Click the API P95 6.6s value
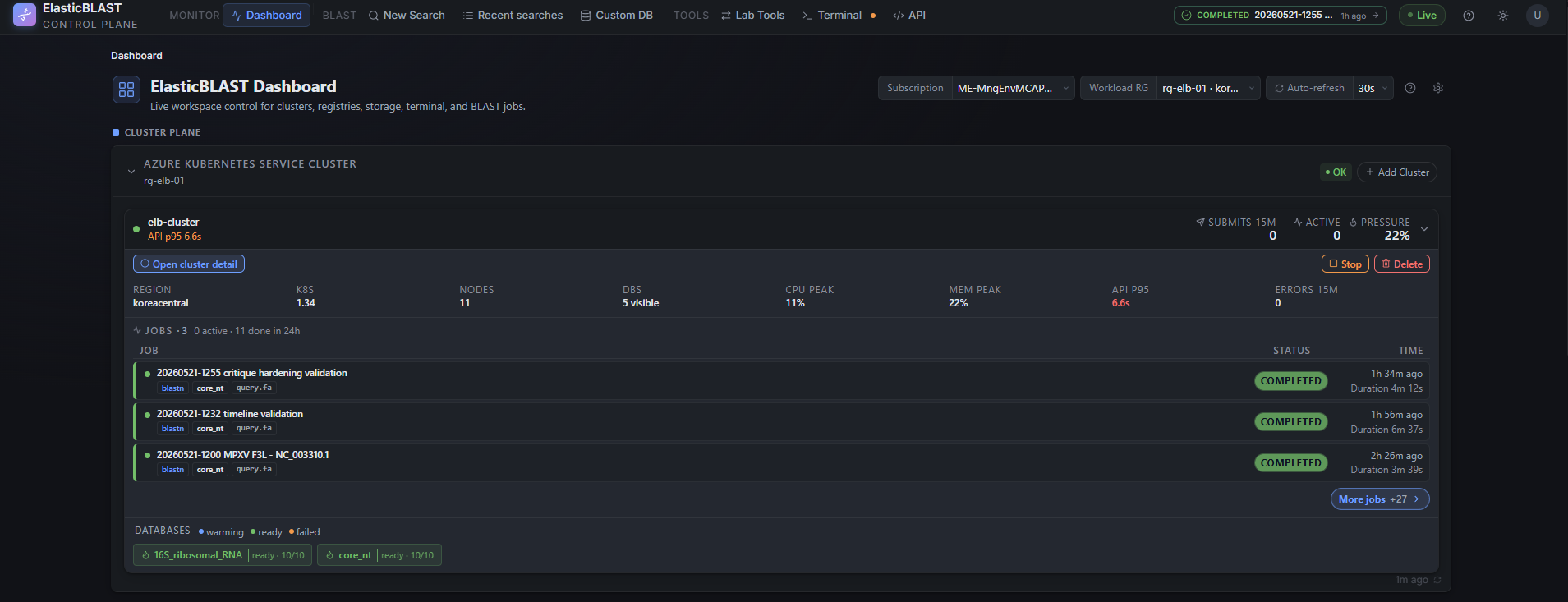This screenshot has width=1568, height=602. click(x=1121, y=303)
